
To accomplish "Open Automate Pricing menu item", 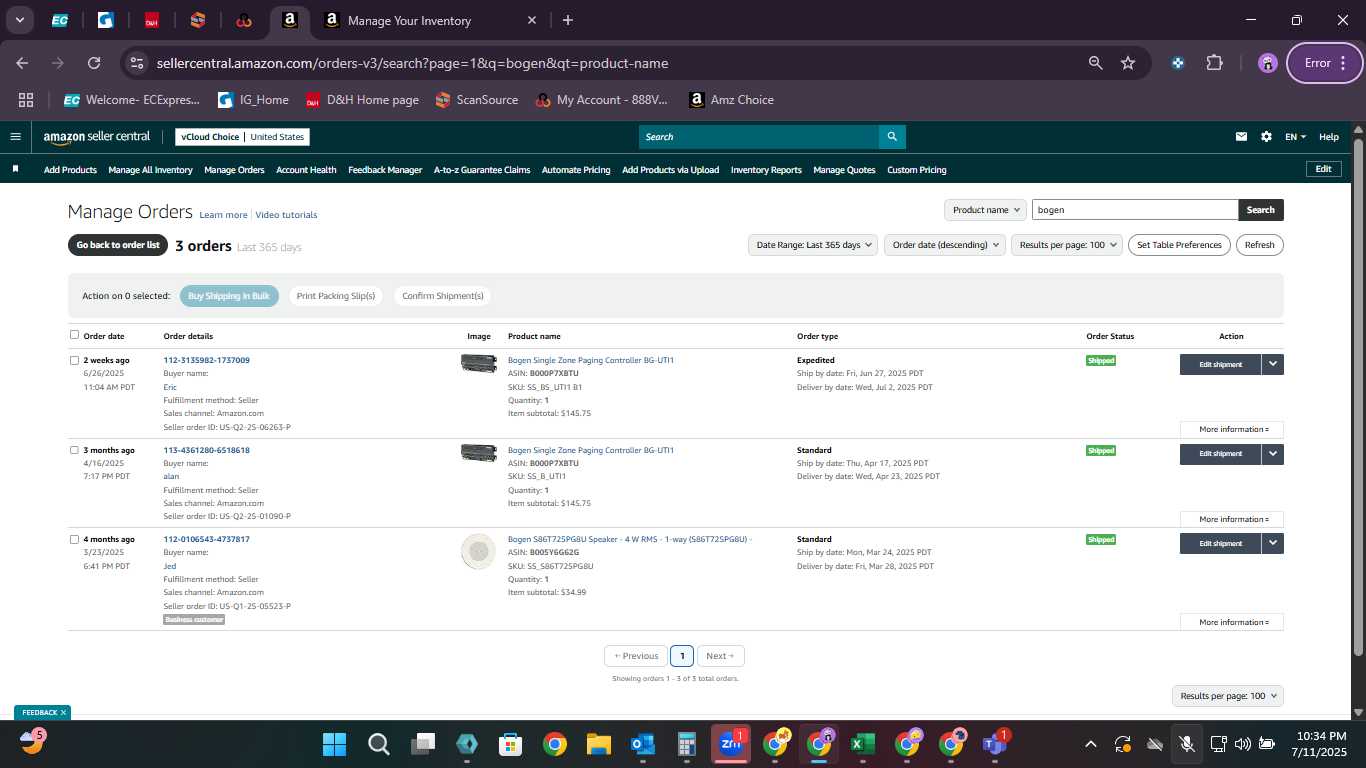I will tap(576, 170).
